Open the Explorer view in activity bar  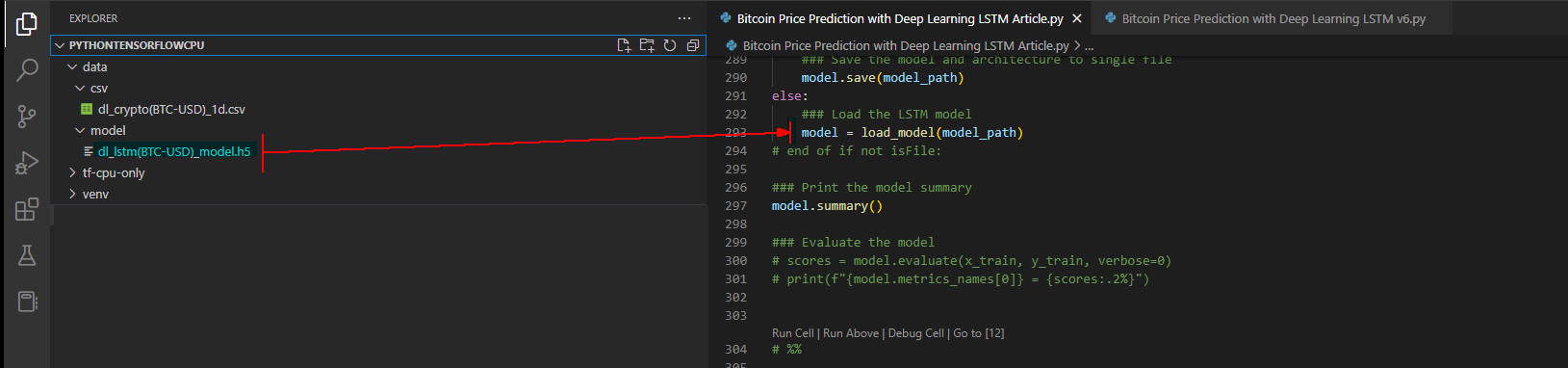pos(27,24)
